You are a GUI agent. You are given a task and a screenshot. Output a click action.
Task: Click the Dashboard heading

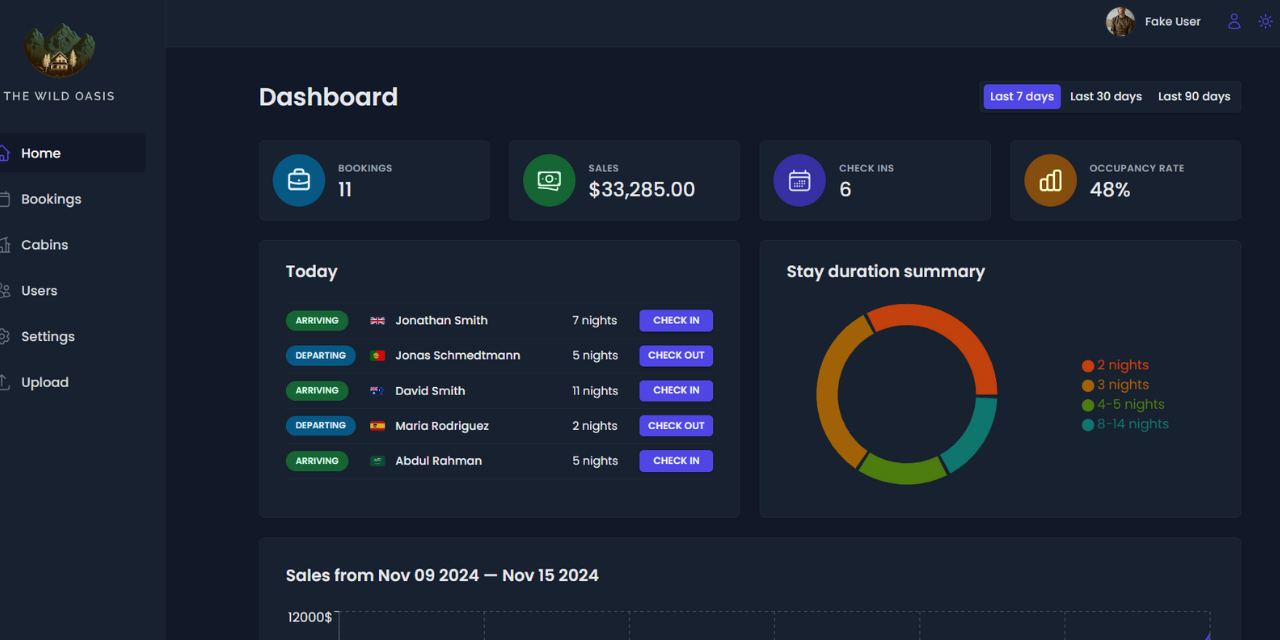pos(328,97)
